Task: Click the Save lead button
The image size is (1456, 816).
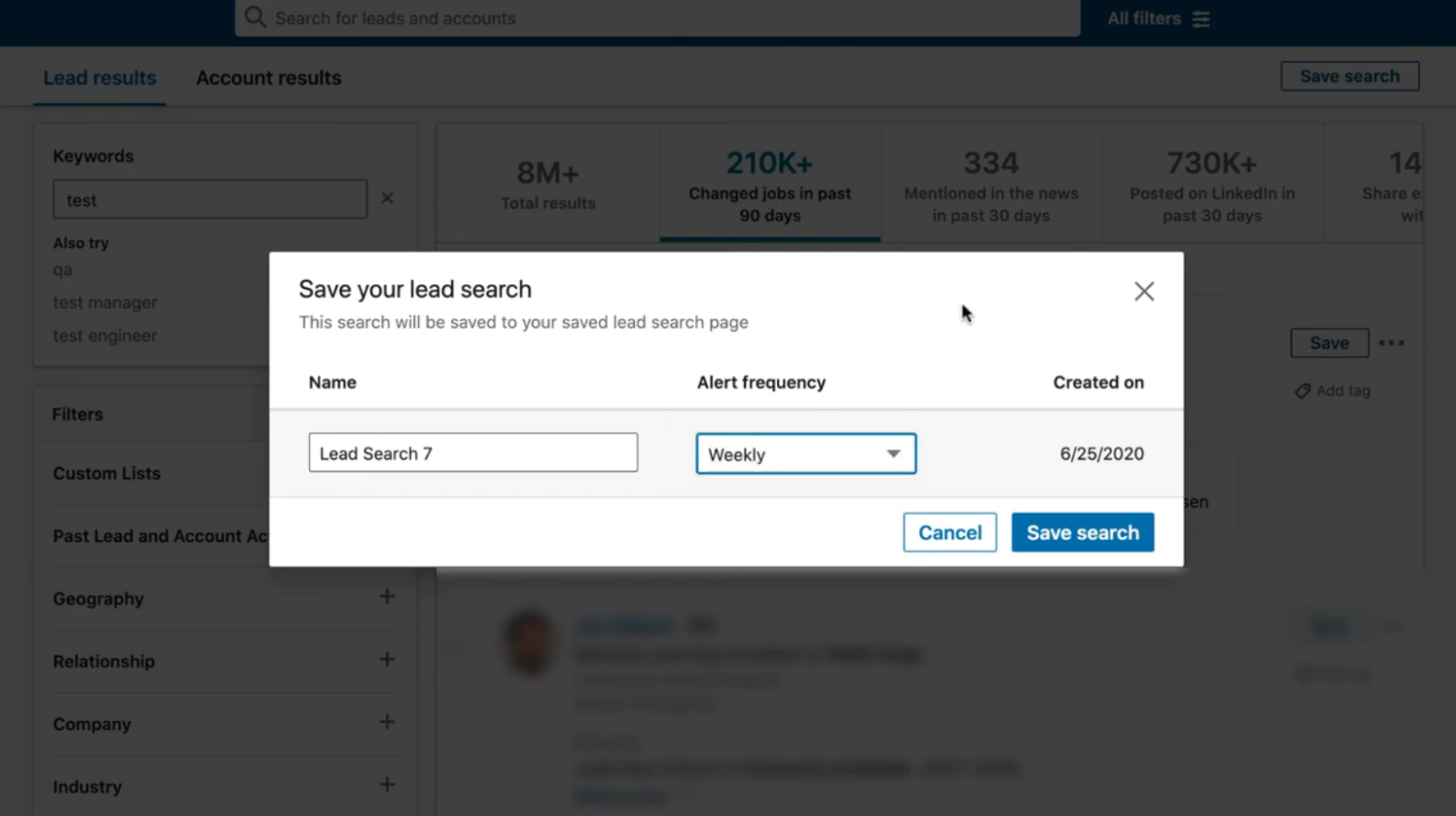Action: click(x=1329, y=343)
